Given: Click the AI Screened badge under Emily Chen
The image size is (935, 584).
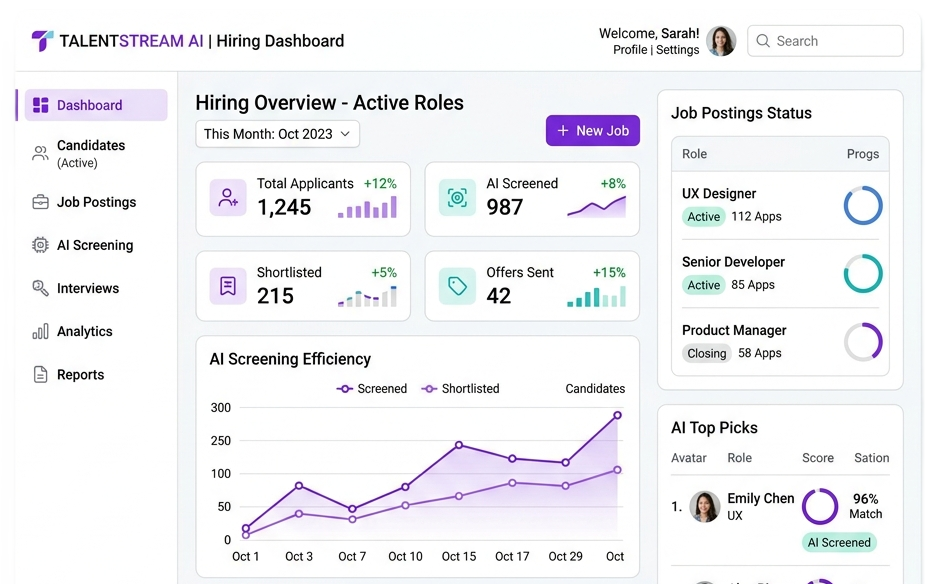Looking at the screenshot, I should [x=839, y=543].
